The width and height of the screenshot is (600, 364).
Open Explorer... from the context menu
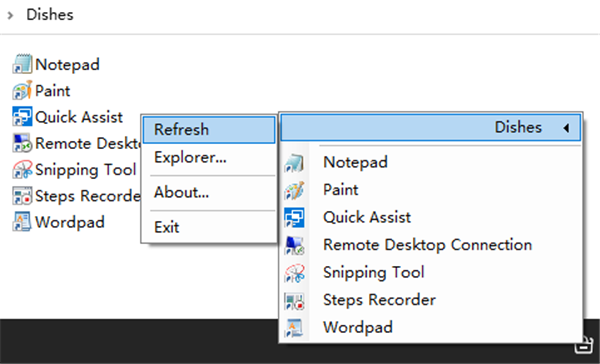tap(209, 157)
